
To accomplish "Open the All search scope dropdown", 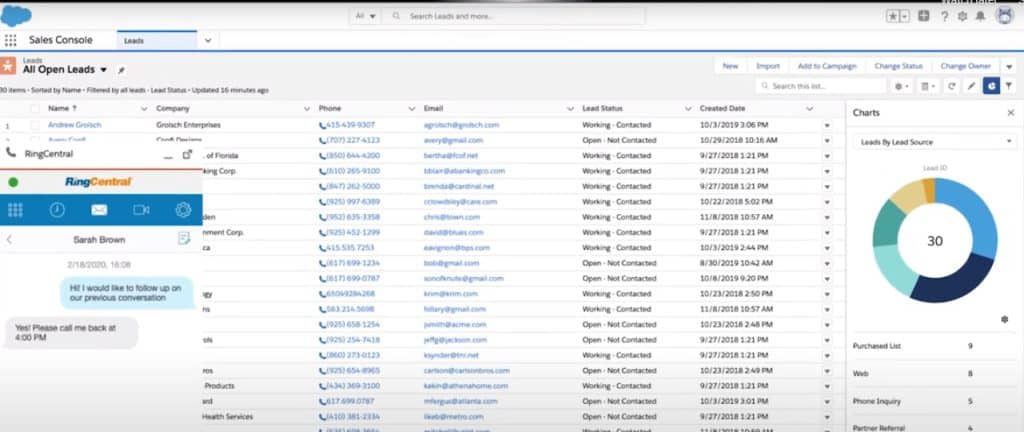I will tap(366, 16).
